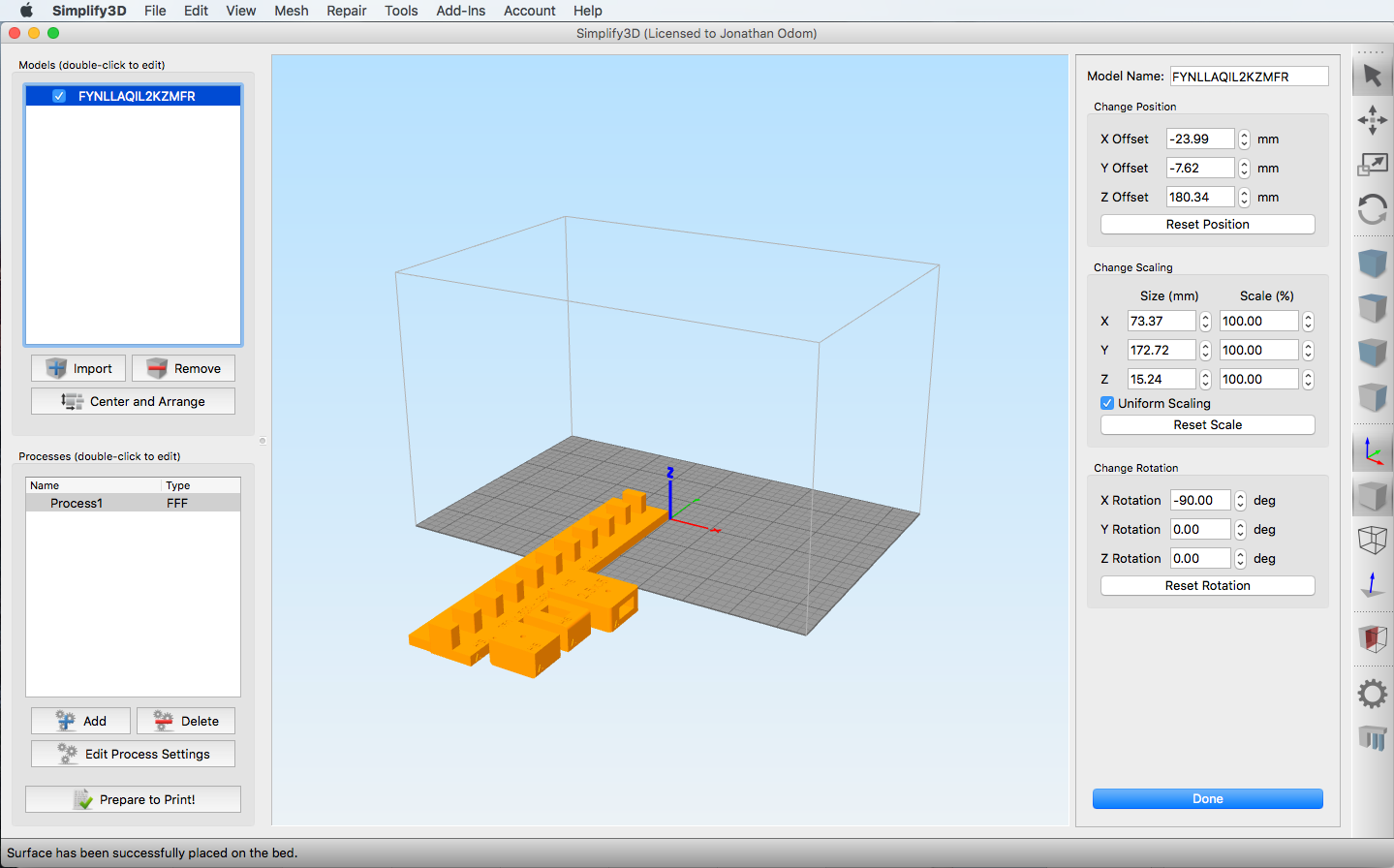Choose the scale model tool

tap(1372, 165)
